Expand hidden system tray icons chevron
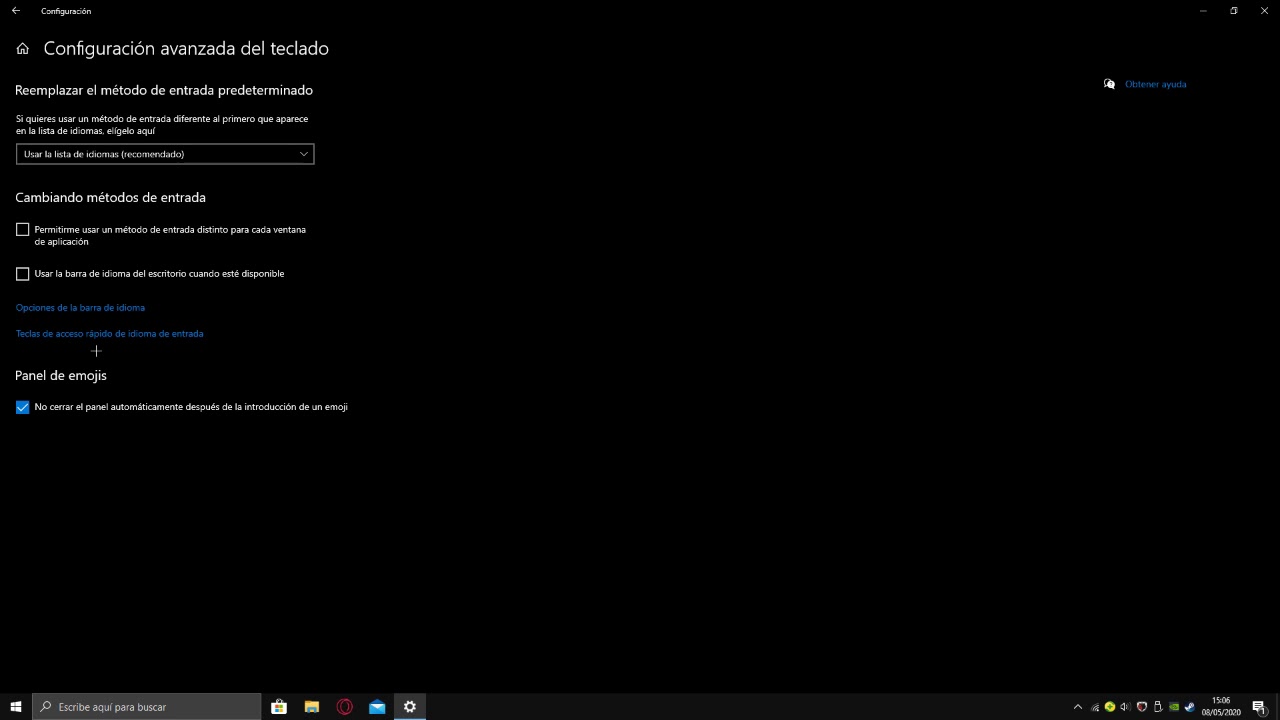The image size is (1280, 720). tap(1078, 707)
